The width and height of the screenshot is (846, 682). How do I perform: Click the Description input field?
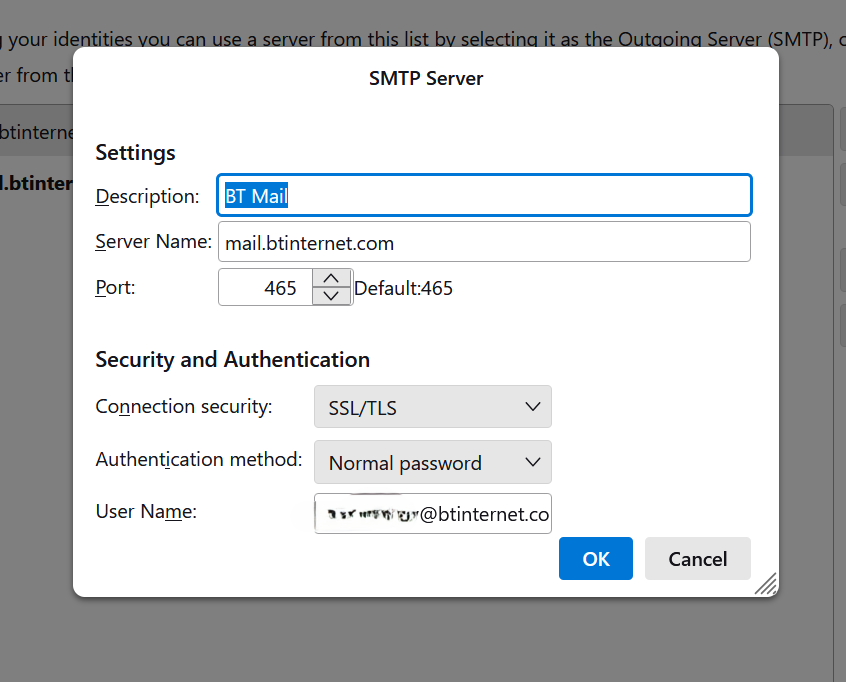pyautogui.click(x=484, y=195)
